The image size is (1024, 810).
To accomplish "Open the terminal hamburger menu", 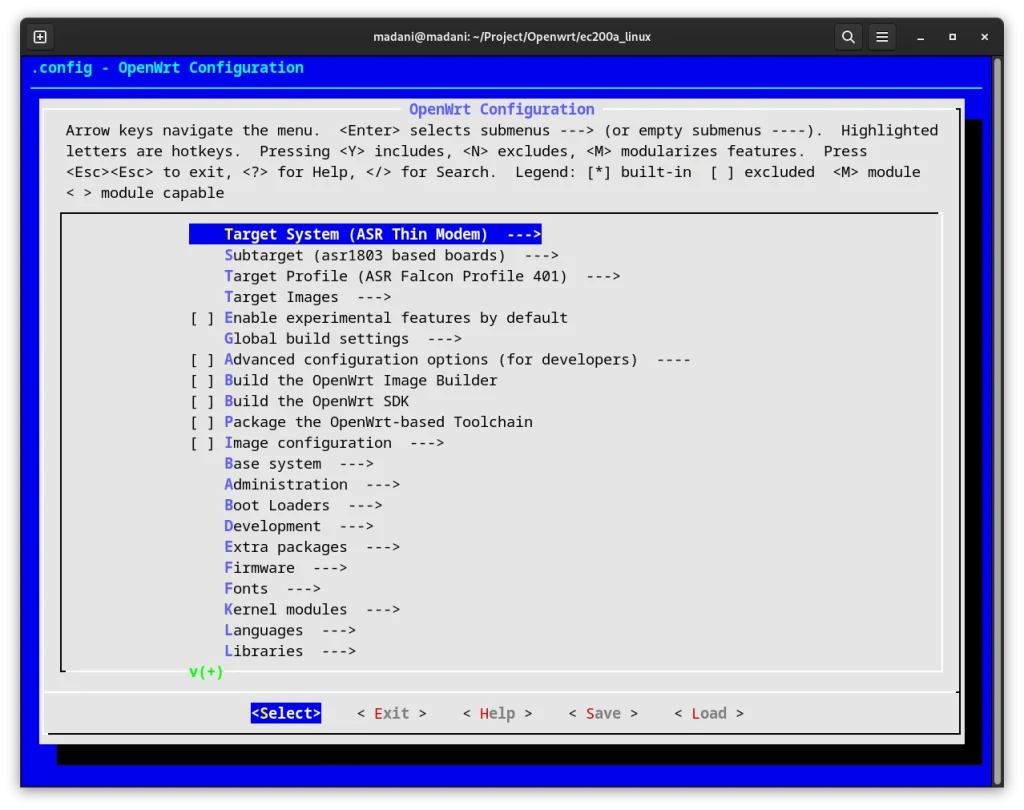I will pos(881,36).
